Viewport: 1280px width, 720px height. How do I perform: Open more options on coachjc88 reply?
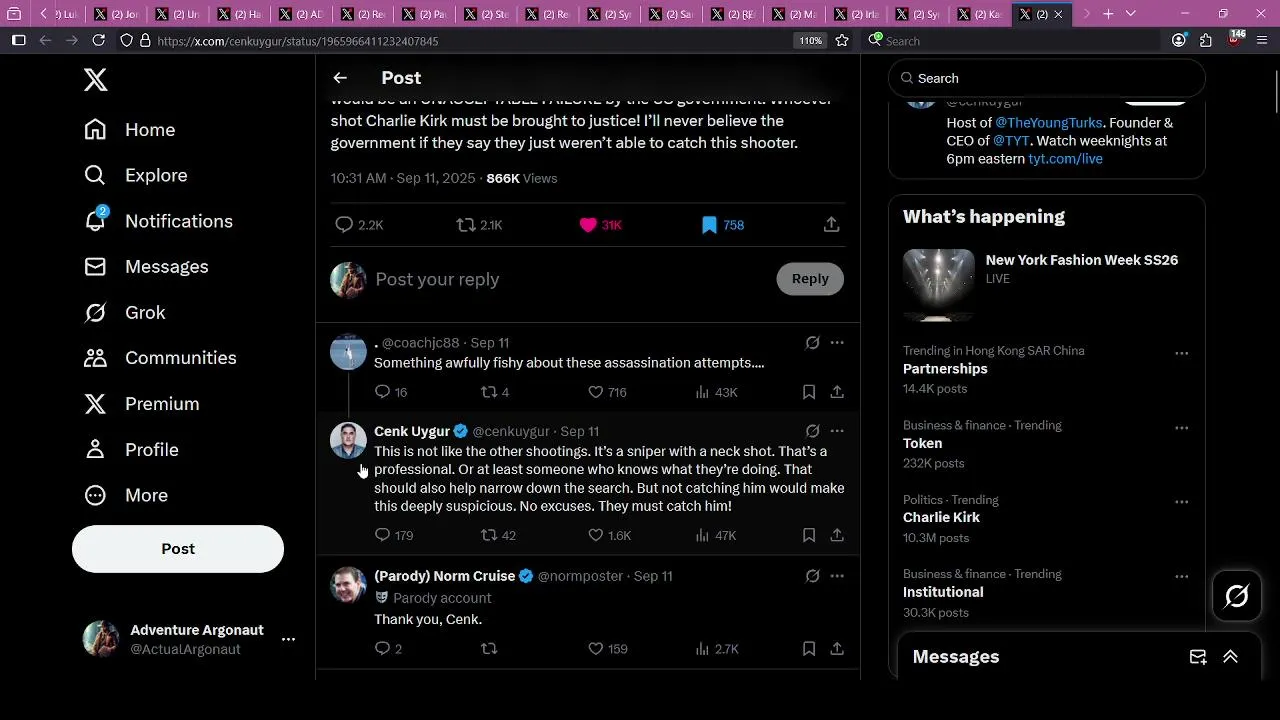tap(837, 343)
